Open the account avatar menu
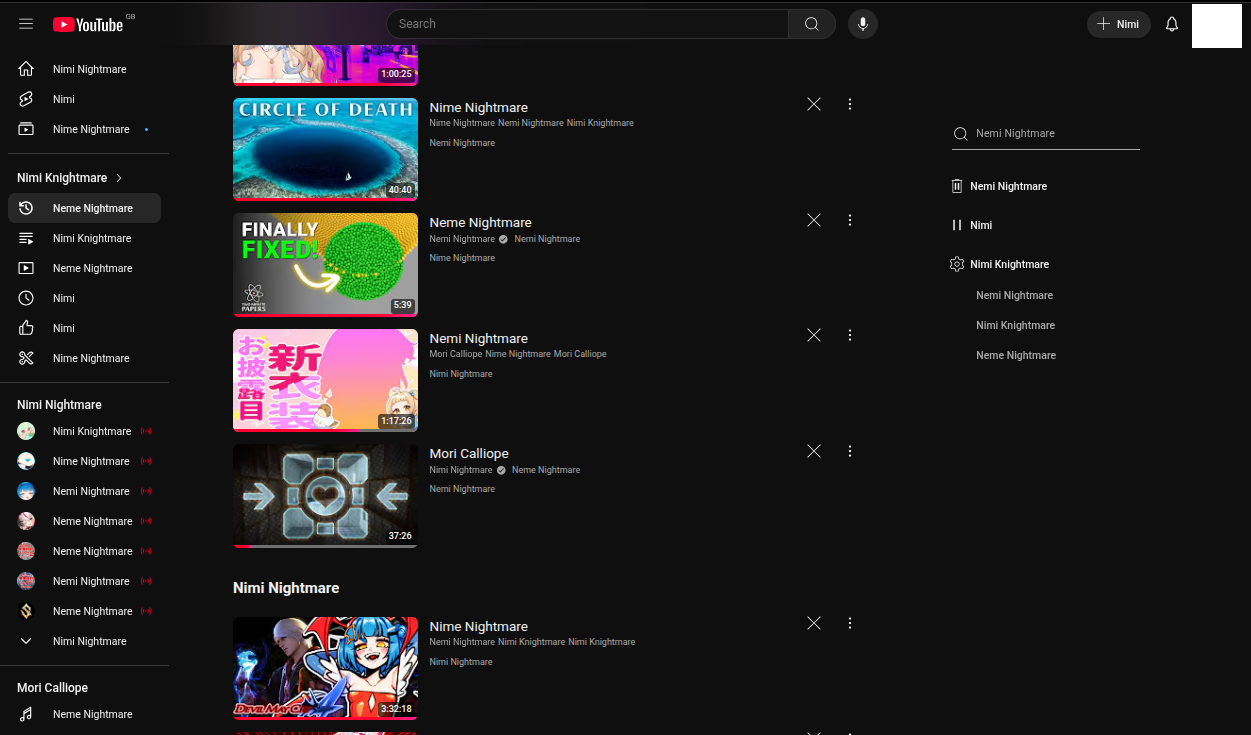Image resolution: width=1251 pixels, height=735 pixels. pos(1217,26)
